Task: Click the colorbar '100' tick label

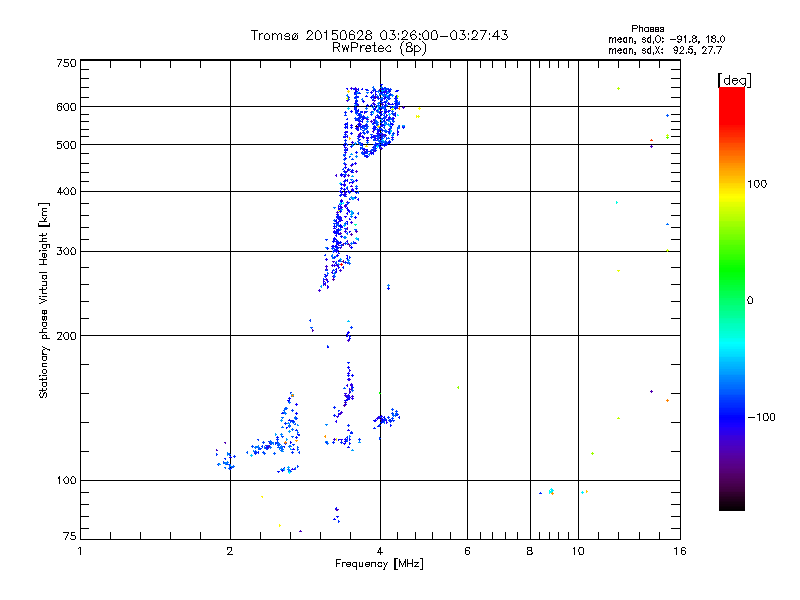Action: coord(757,184)
